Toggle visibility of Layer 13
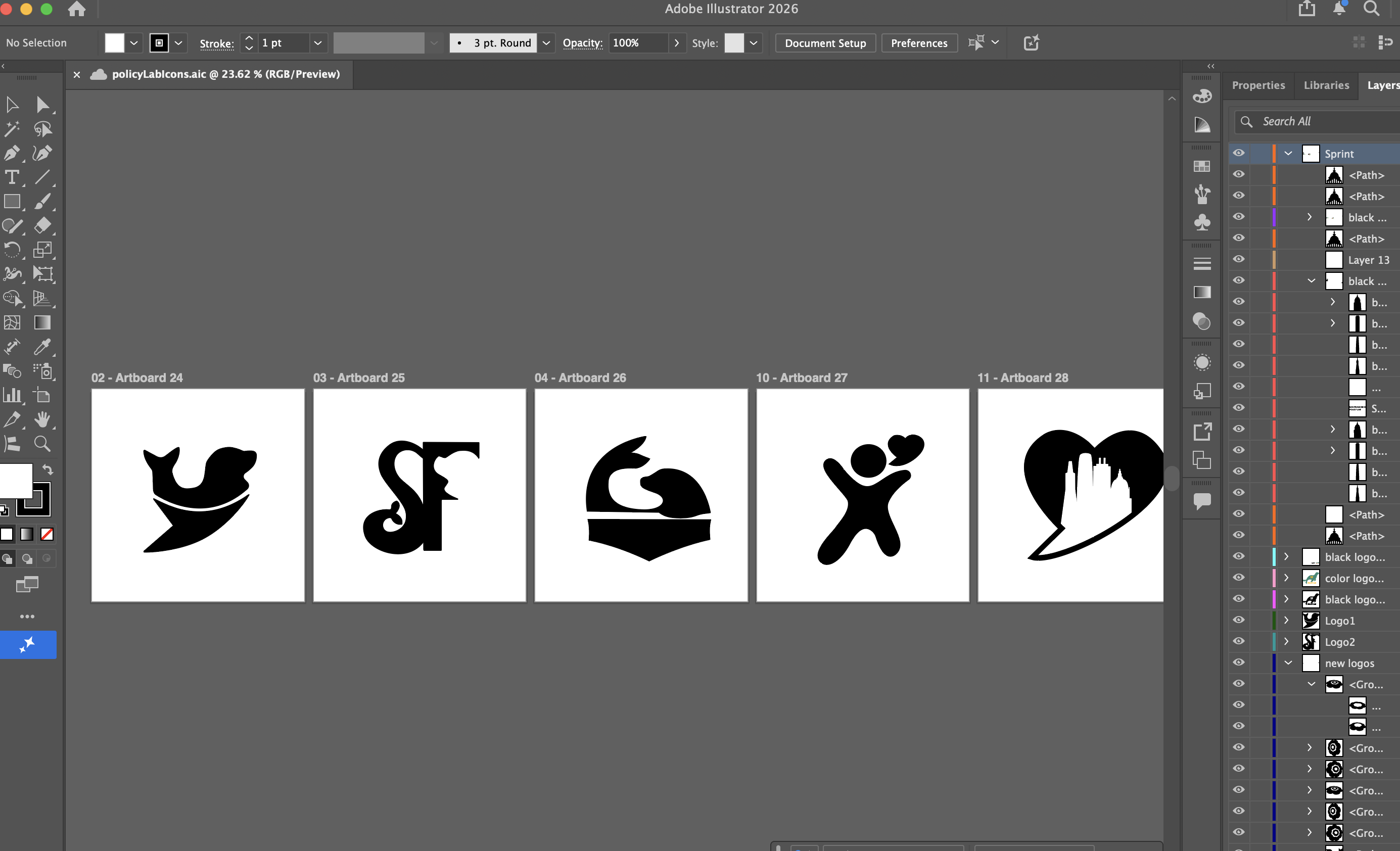Viewport: 1400px width, 851px height. [x=1239, y=260]
